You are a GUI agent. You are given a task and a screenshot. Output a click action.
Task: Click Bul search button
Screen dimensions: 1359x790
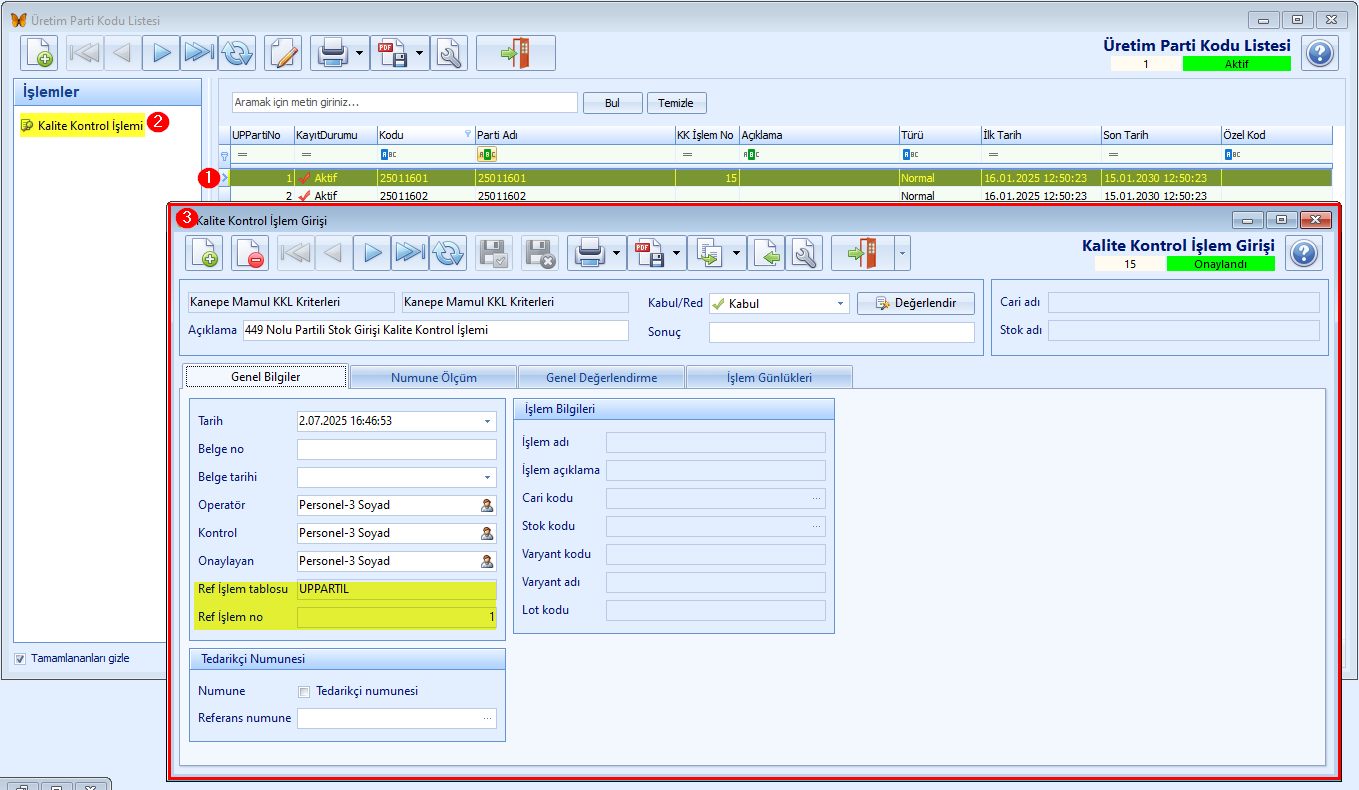pyautogui.click(x=612, y=103)
